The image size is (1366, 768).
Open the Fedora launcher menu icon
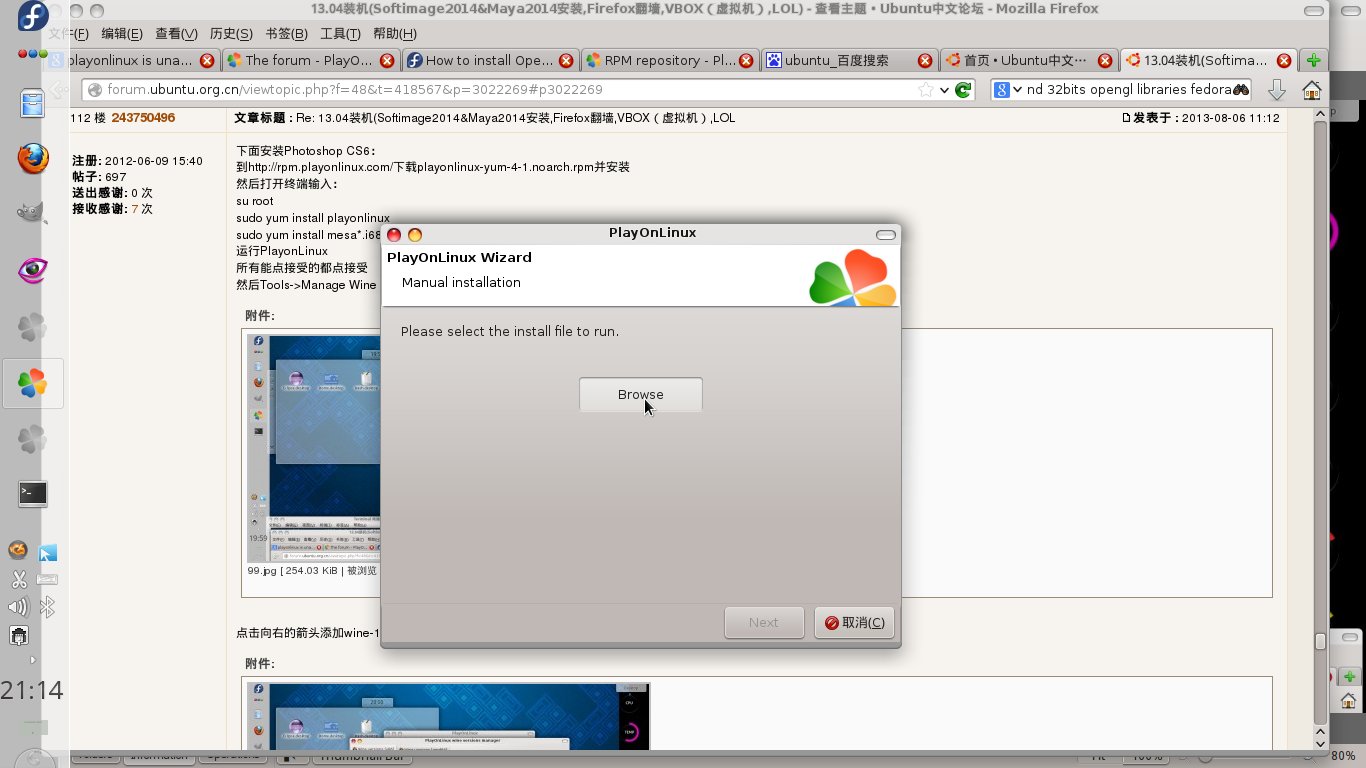[33, 17]
